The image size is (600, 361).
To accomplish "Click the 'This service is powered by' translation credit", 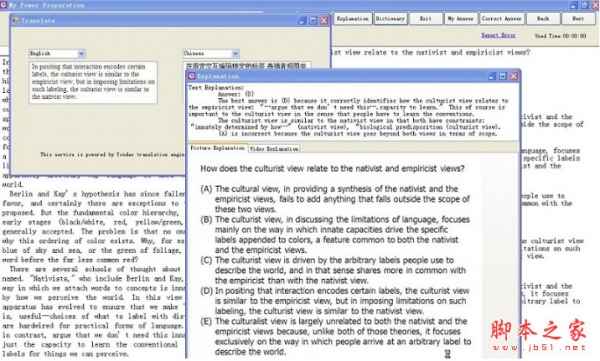I will (113, 155).
